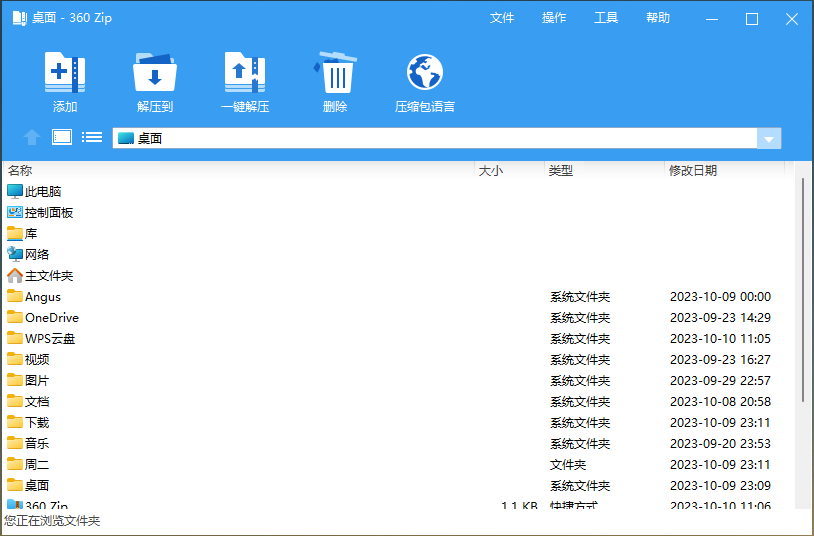Screen dimensions: 814x536
Task: Click the OneDrive folder icon
Action: (x=15, y=317)
